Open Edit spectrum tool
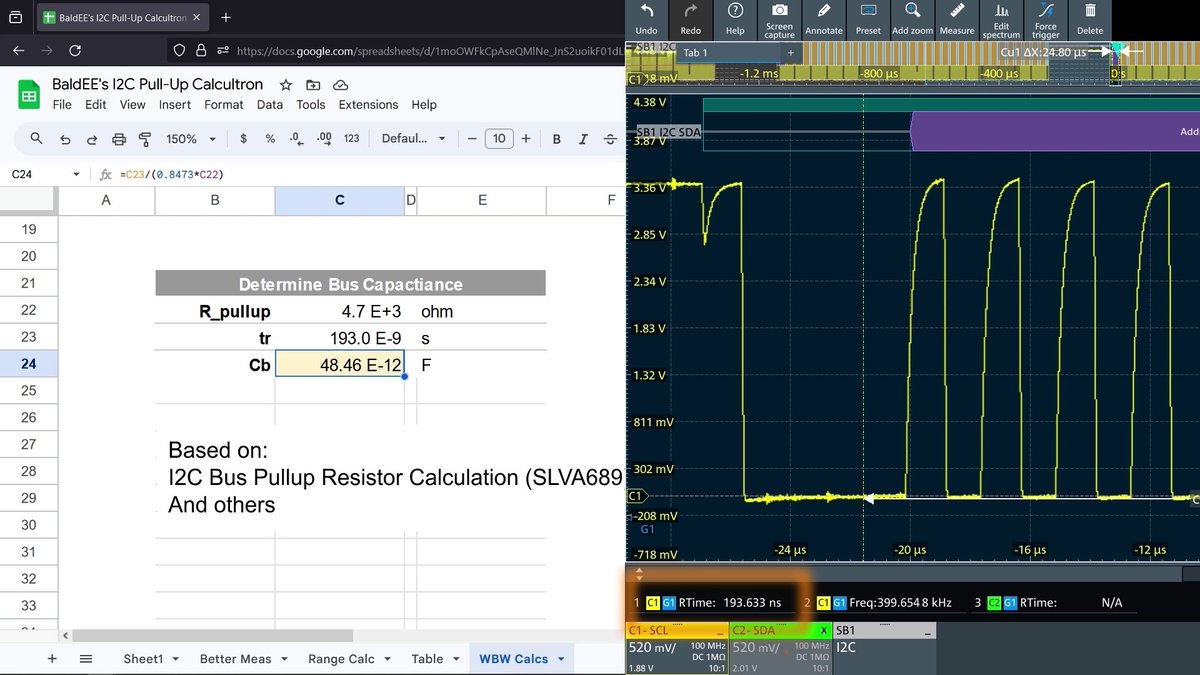Image resolution: width=1200 pixels, height=675 pixels. tap(1001, 18)
